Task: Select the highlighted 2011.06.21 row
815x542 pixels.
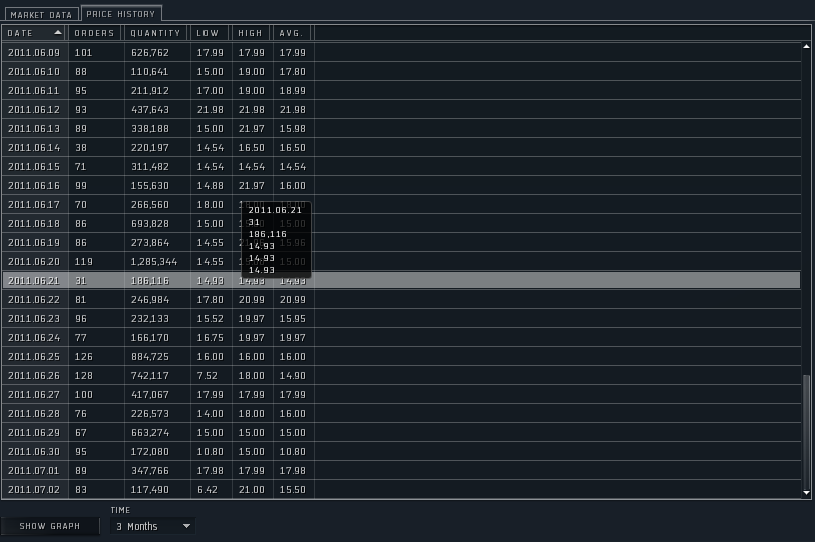Action: coord(400,281)
